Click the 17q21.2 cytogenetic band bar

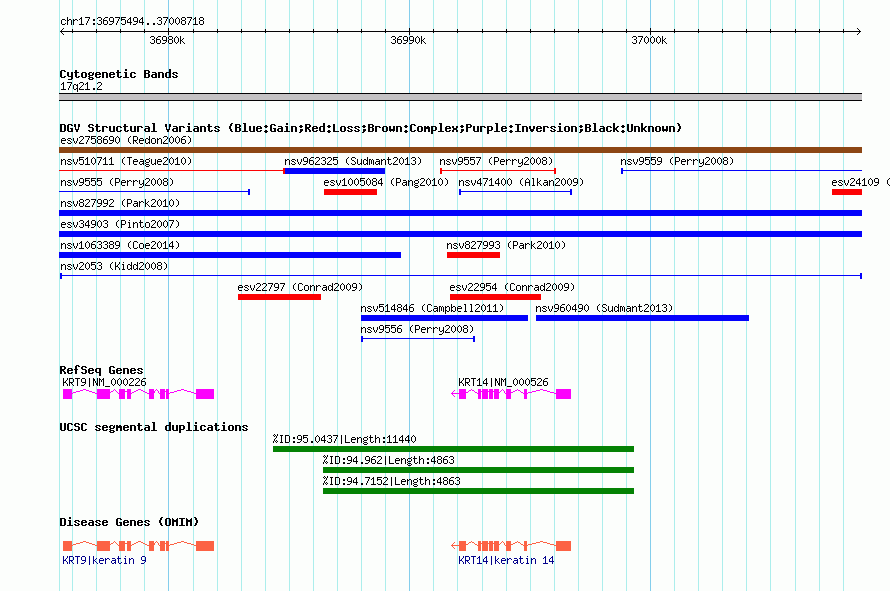(x=460, y=97)
